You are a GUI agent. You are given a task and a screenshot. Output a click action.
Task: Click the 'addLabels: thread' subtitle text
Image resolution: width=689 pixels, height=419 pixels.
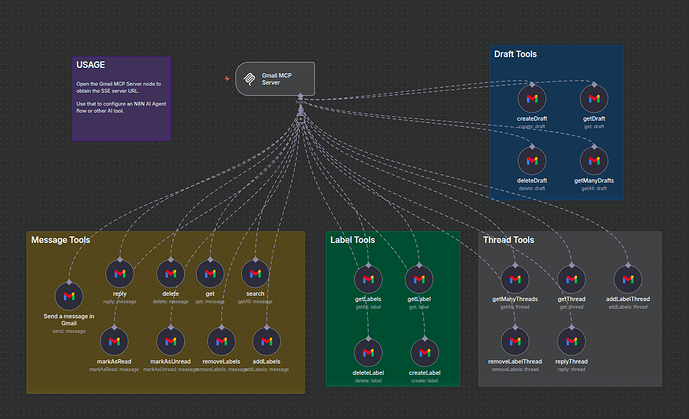click(x=628, y=307)
